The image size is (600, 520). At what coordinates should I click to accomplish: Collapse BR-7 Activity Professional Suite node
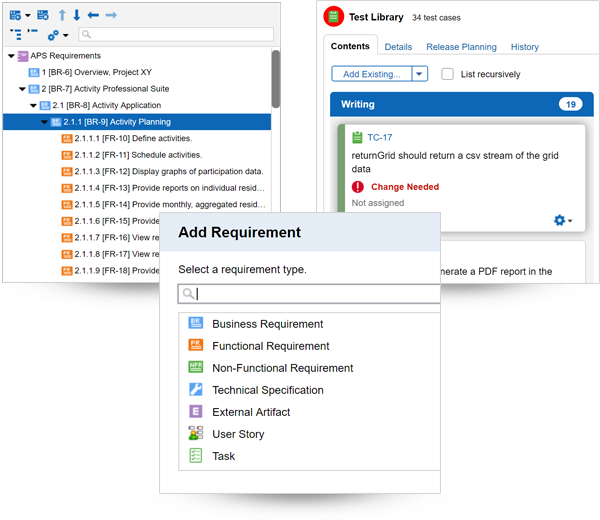[22, 89]
